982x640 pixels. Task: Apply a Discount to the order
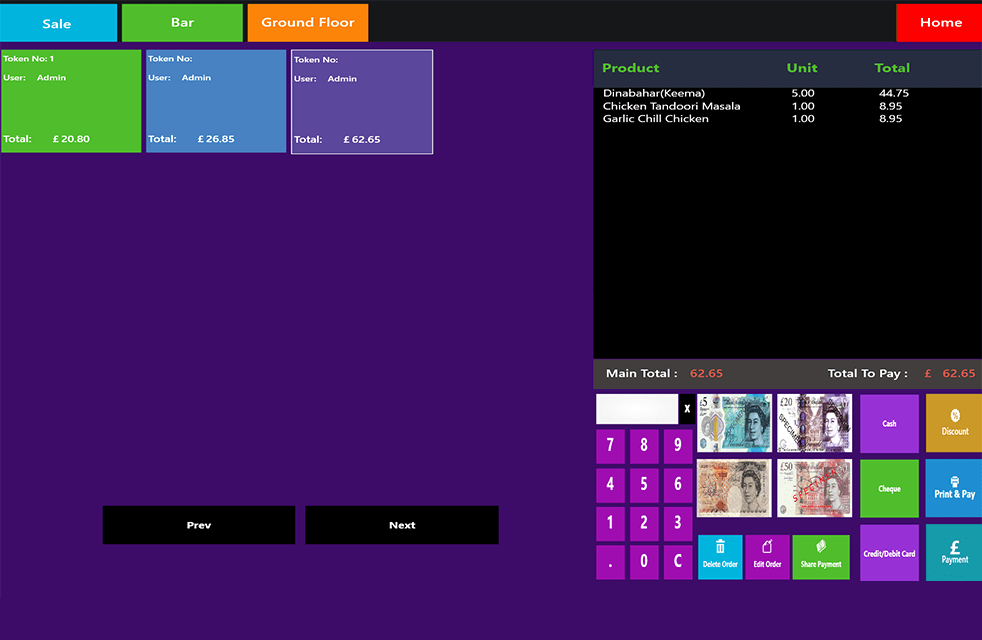click(954, 423)
